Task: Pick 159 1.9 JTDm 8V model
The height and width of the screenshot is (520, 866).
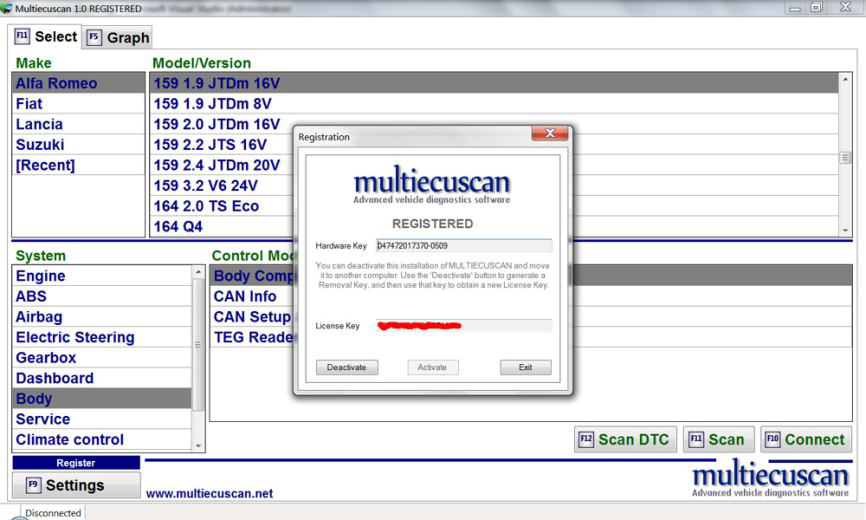Action: click(212, 104)
